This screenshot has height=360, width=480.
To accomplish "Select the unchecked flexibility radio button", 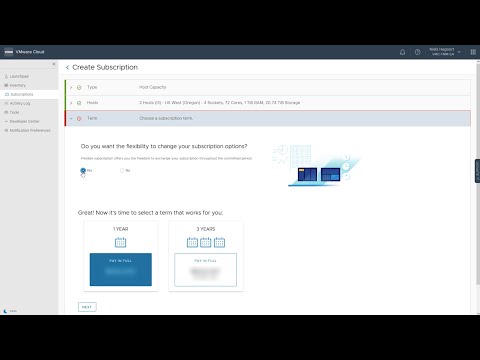I will (x=122, y=170).
